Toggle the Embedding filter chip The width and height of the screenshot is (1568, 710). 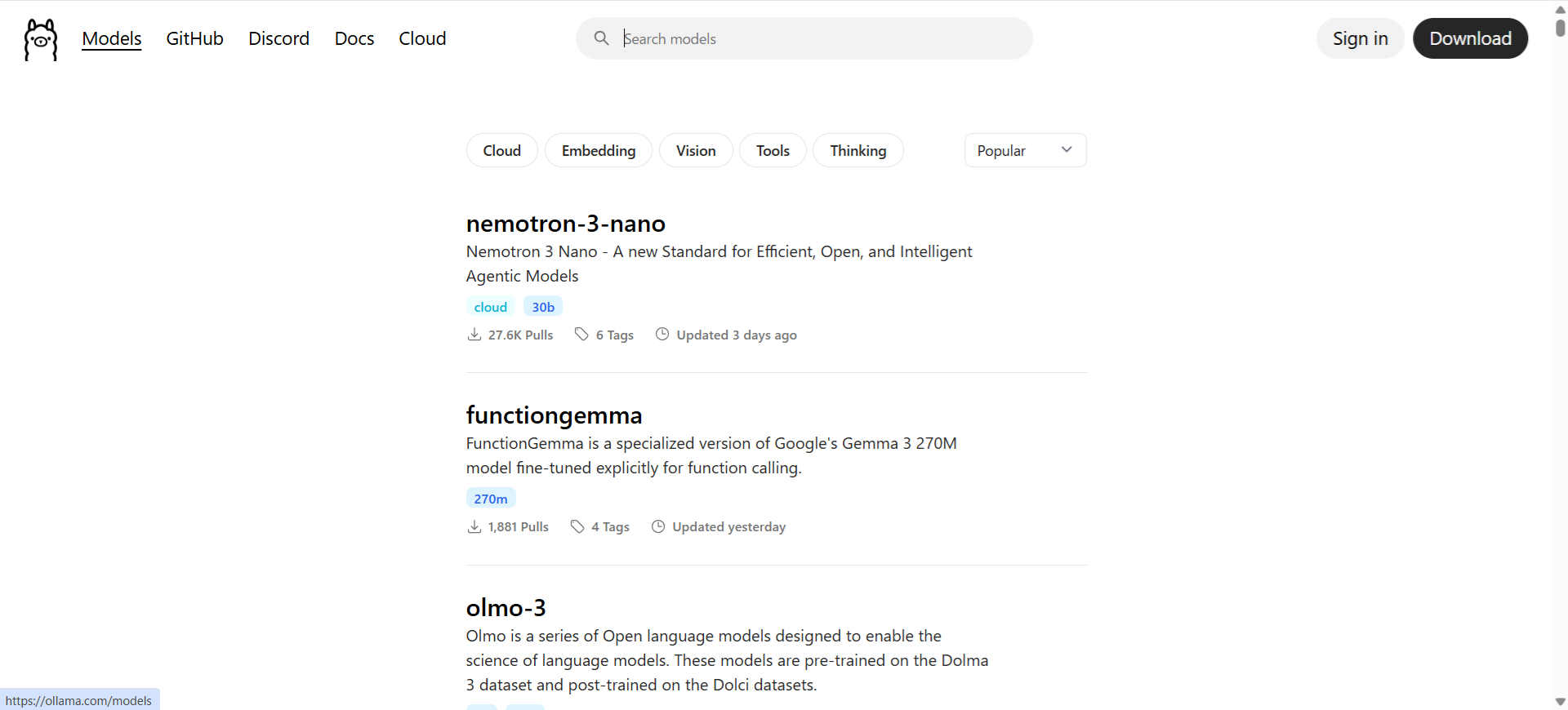click(x=598, y=150)
